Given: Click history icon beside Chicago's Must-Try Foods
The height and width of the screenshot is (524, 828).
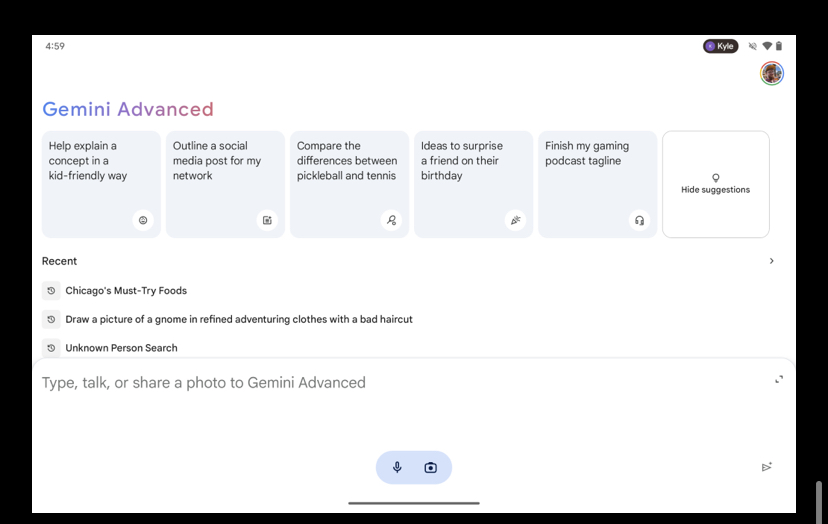Looking at the screenshot, I should pyautogui.click(x=51, y=291).
